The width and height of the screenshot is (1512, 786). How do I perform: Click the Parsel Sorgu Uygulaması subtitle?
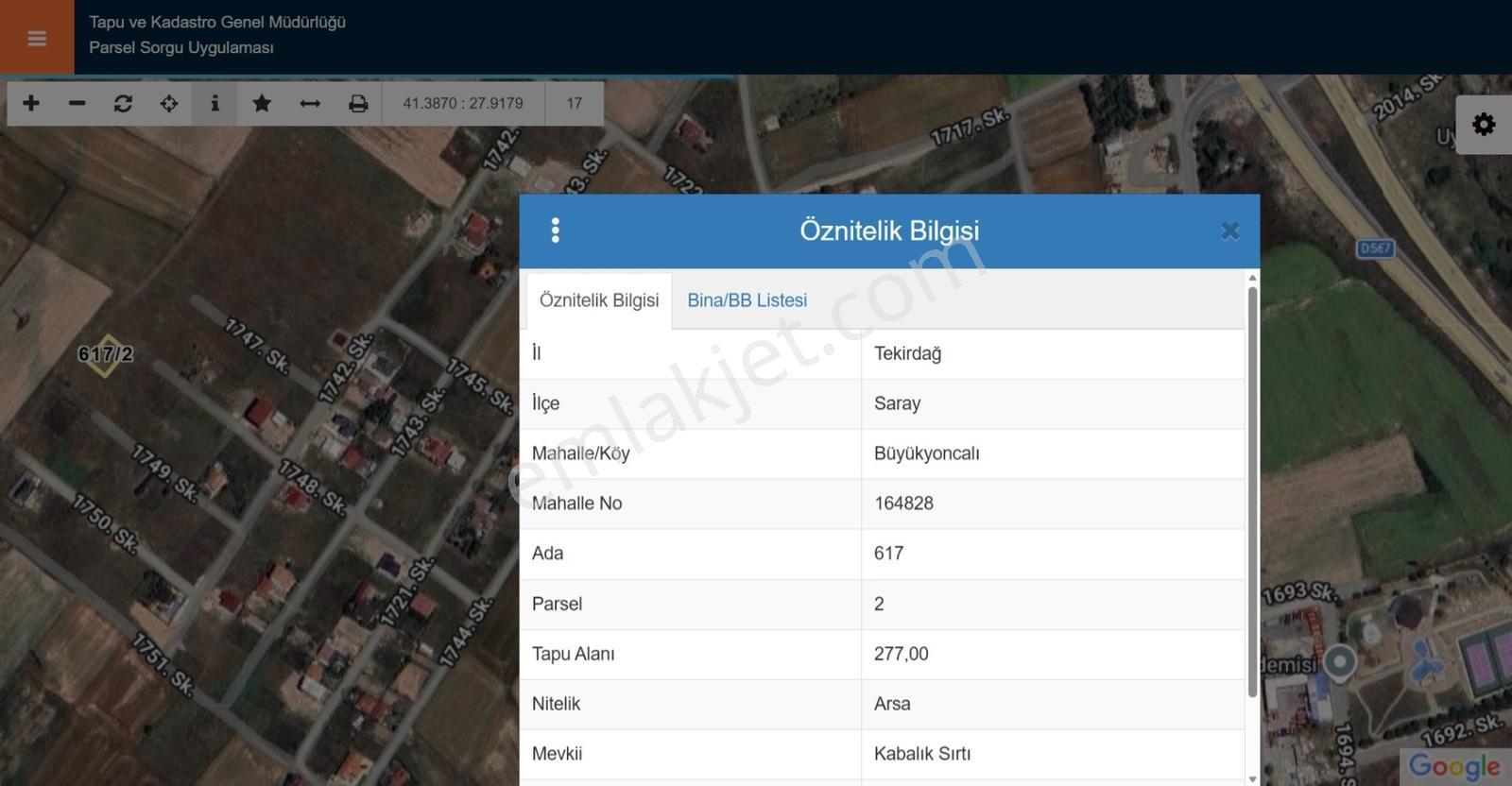pos(181,47)
